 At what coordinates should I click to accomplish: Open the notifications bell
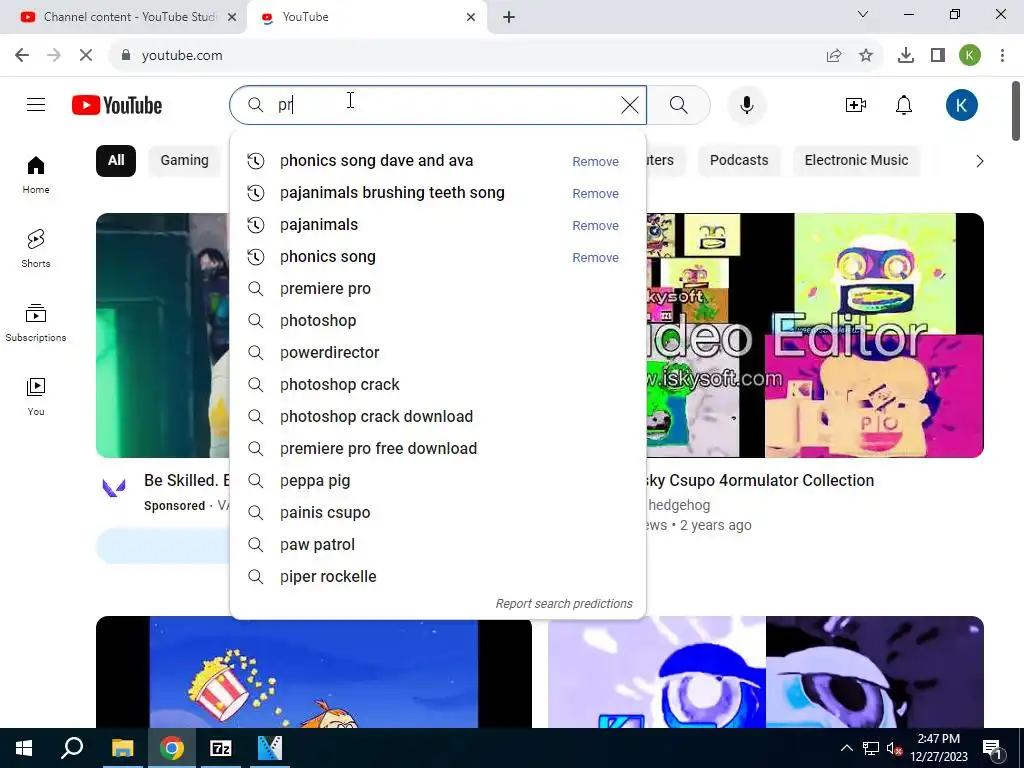point(904,104)
